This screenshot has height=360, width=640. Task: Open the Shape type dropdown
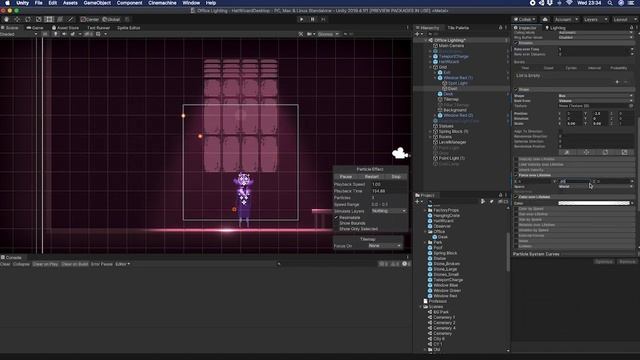[x=596, y=96]
